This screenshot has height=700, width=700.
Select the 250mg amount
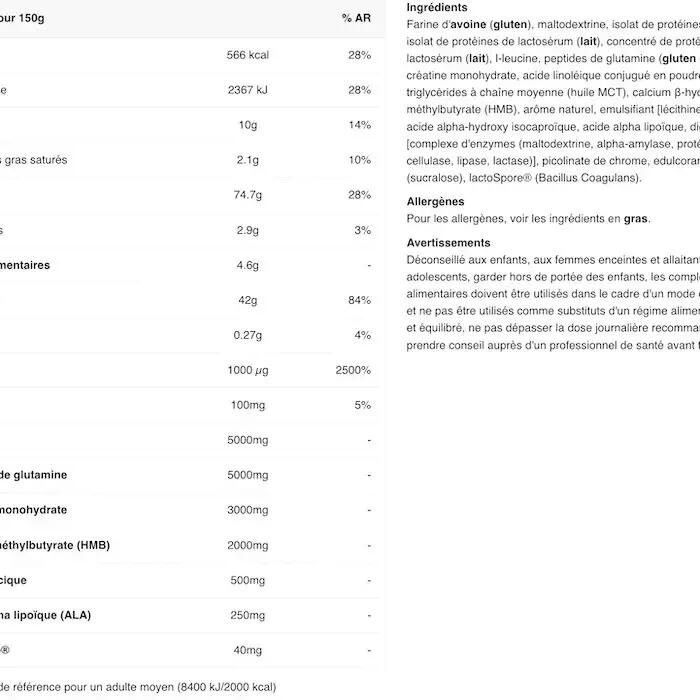pos(248,615)
